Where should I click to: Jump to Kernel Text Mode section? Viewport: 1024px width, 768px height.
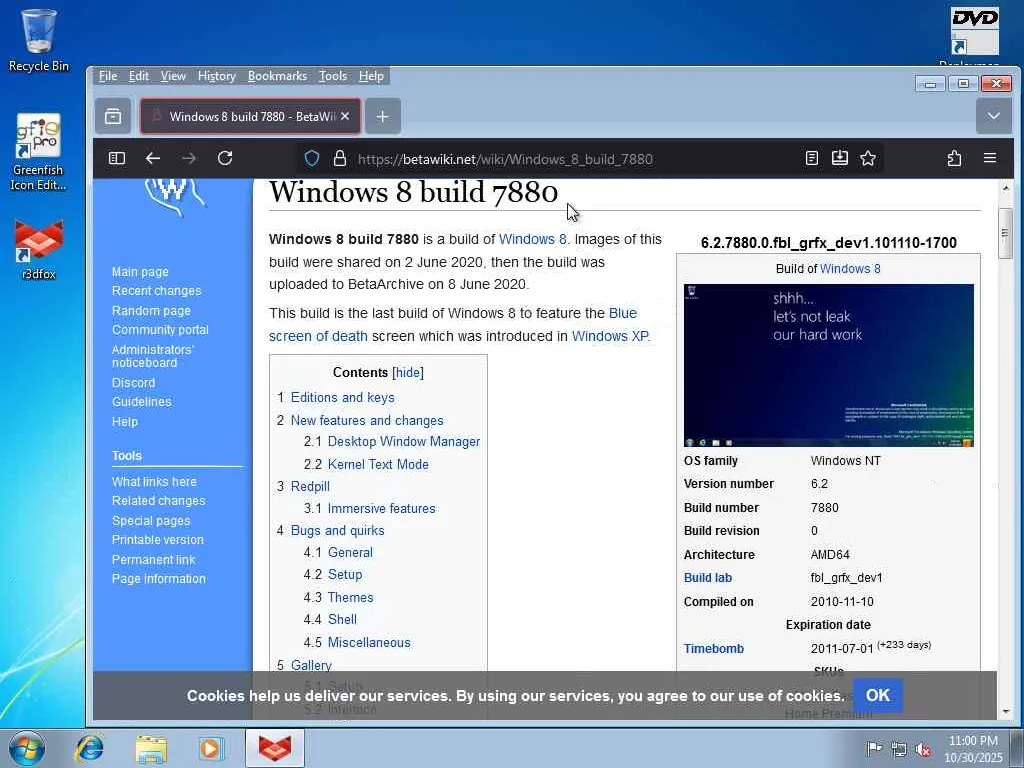[x=378, y=464]
